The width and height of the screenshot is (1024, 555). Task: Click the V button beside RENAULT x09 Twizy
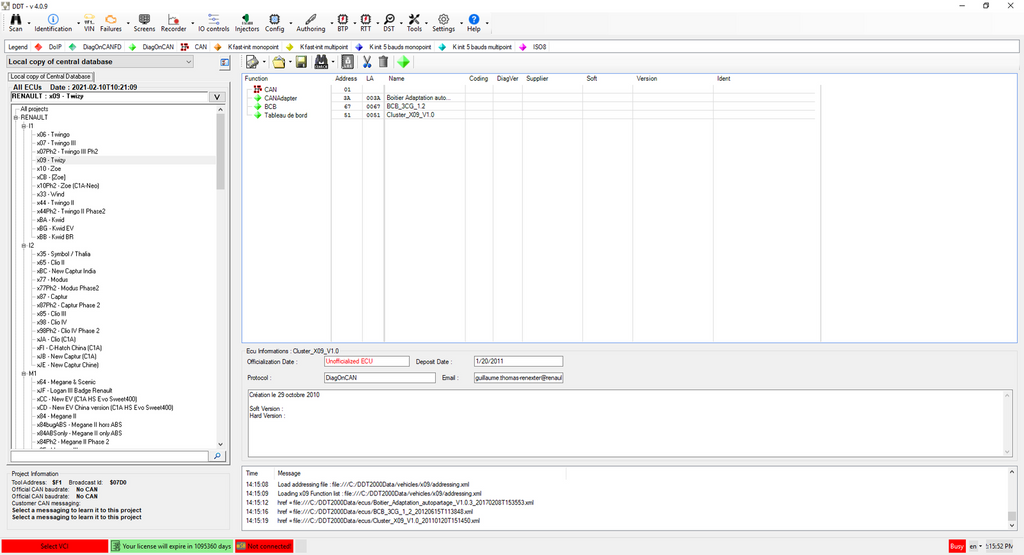tap(217, 97)
